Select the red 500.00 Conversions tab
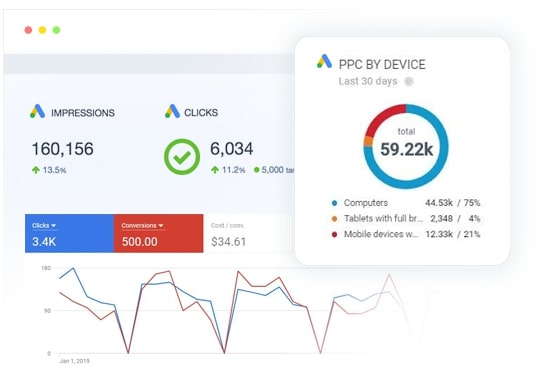 (x=158, y=233)
